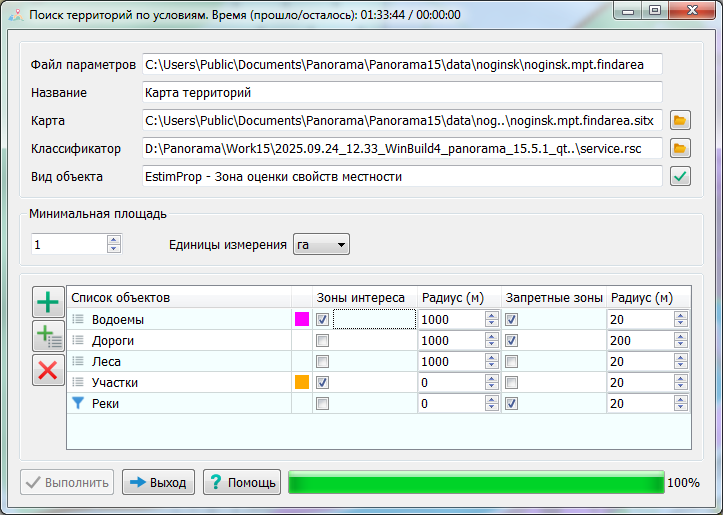Image resolution: width=723 pixels, height=515 pixels.
Task: Confirm object type with green checkmark icon
Action: [680, 177]
